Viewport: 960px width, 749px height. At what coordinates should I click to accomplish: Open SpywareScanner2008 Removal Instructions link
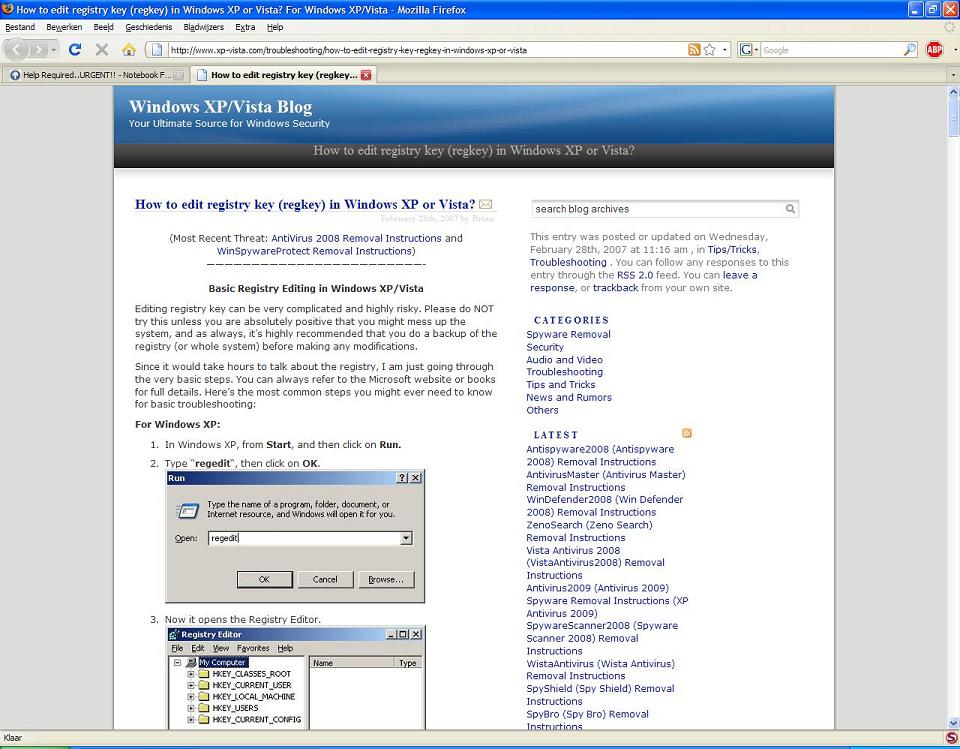[602, 638]
